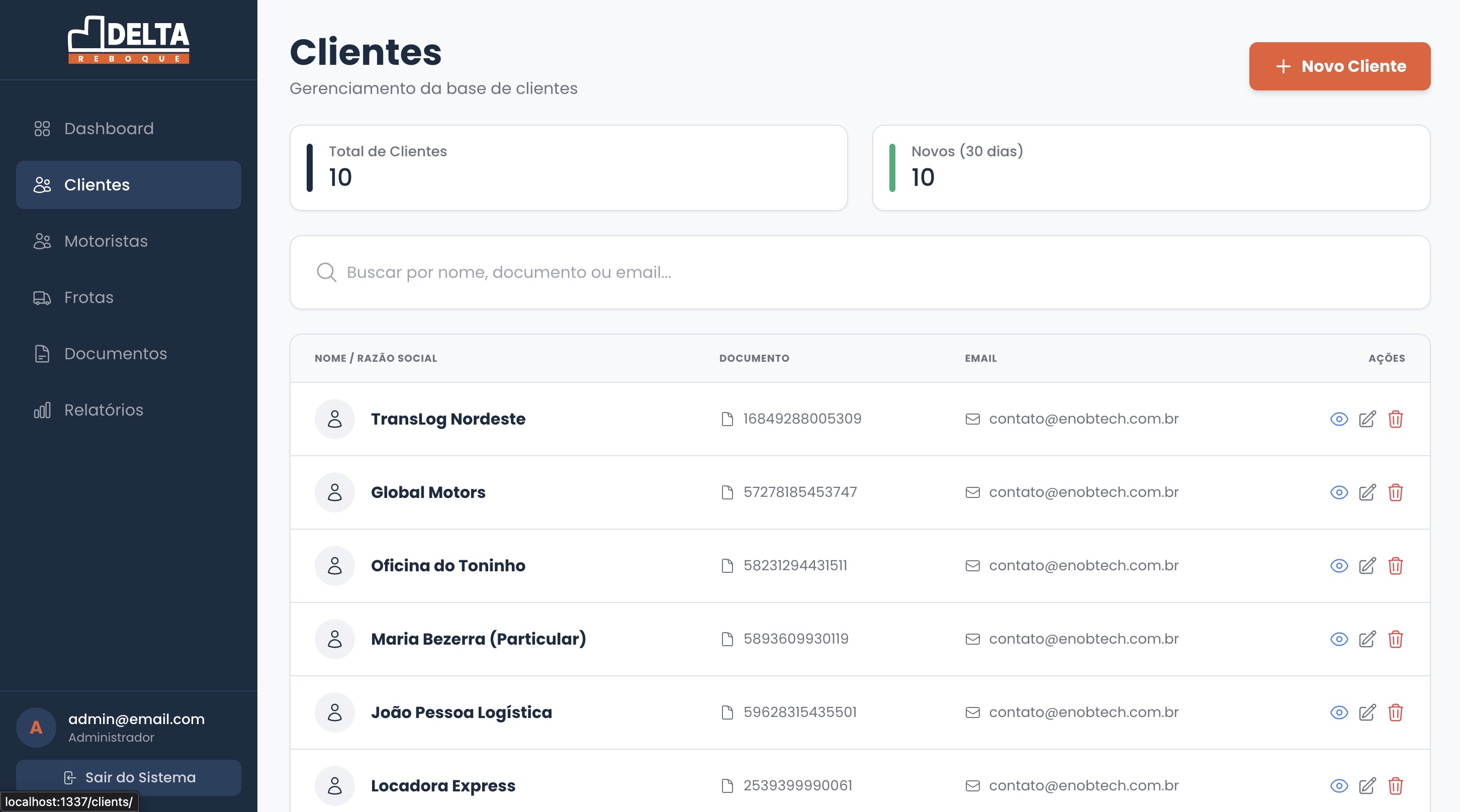The height and width of the screenshot is (812, 1460).
Task: Click the DELTA Reboque logo
Action: coord(129,40)
